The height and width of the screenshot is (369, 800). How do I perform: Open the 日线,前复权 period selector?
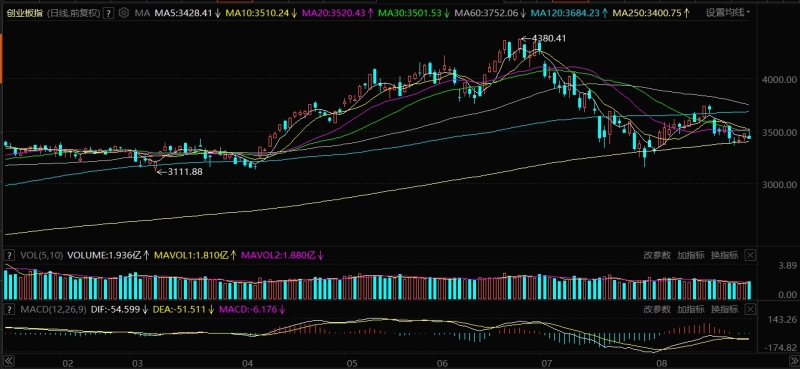pyautogui.click(x=74, y=14)
